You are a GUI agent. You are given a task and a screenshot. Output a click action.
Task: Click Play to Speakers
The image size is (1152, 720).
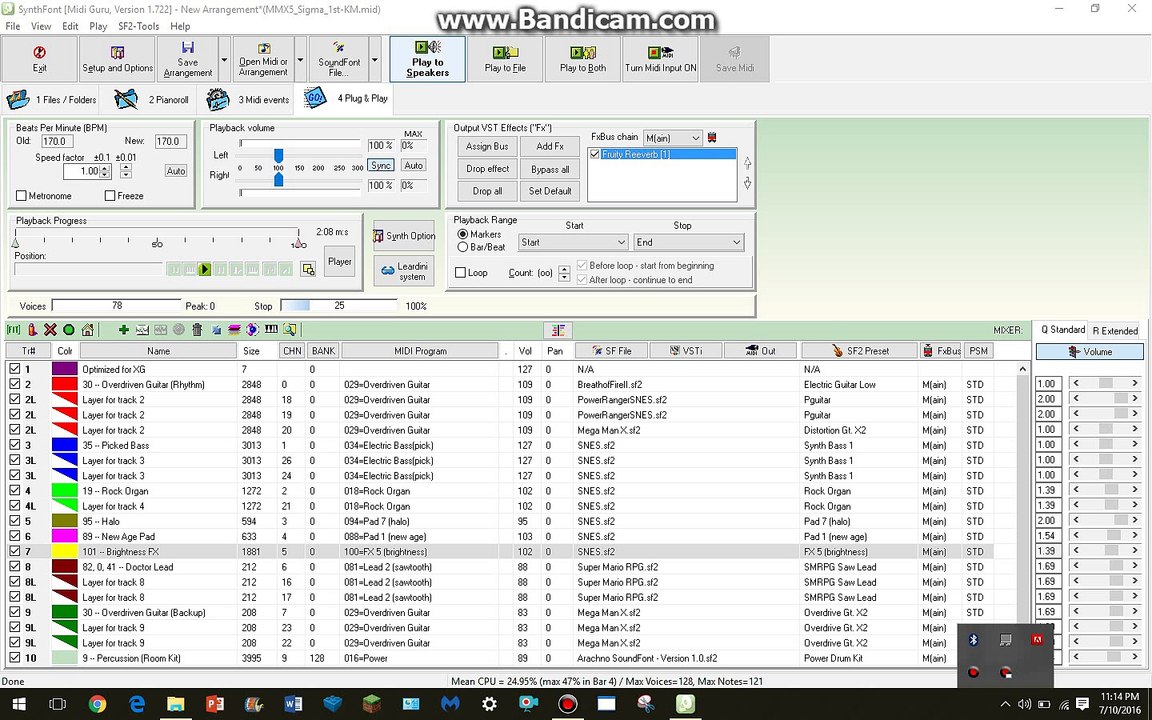(x=428, y=59)
